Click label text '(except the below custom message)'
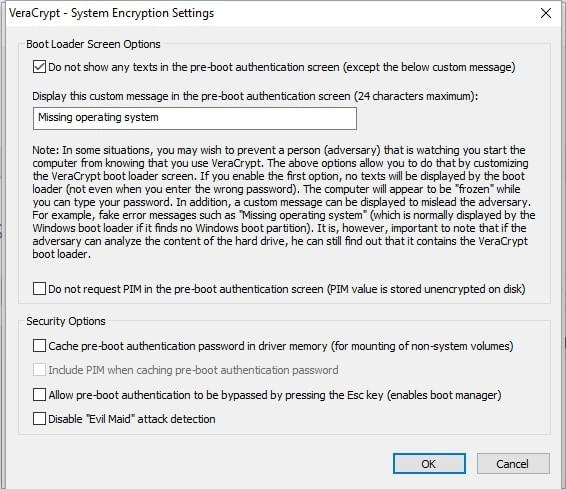 pos(429,67)
